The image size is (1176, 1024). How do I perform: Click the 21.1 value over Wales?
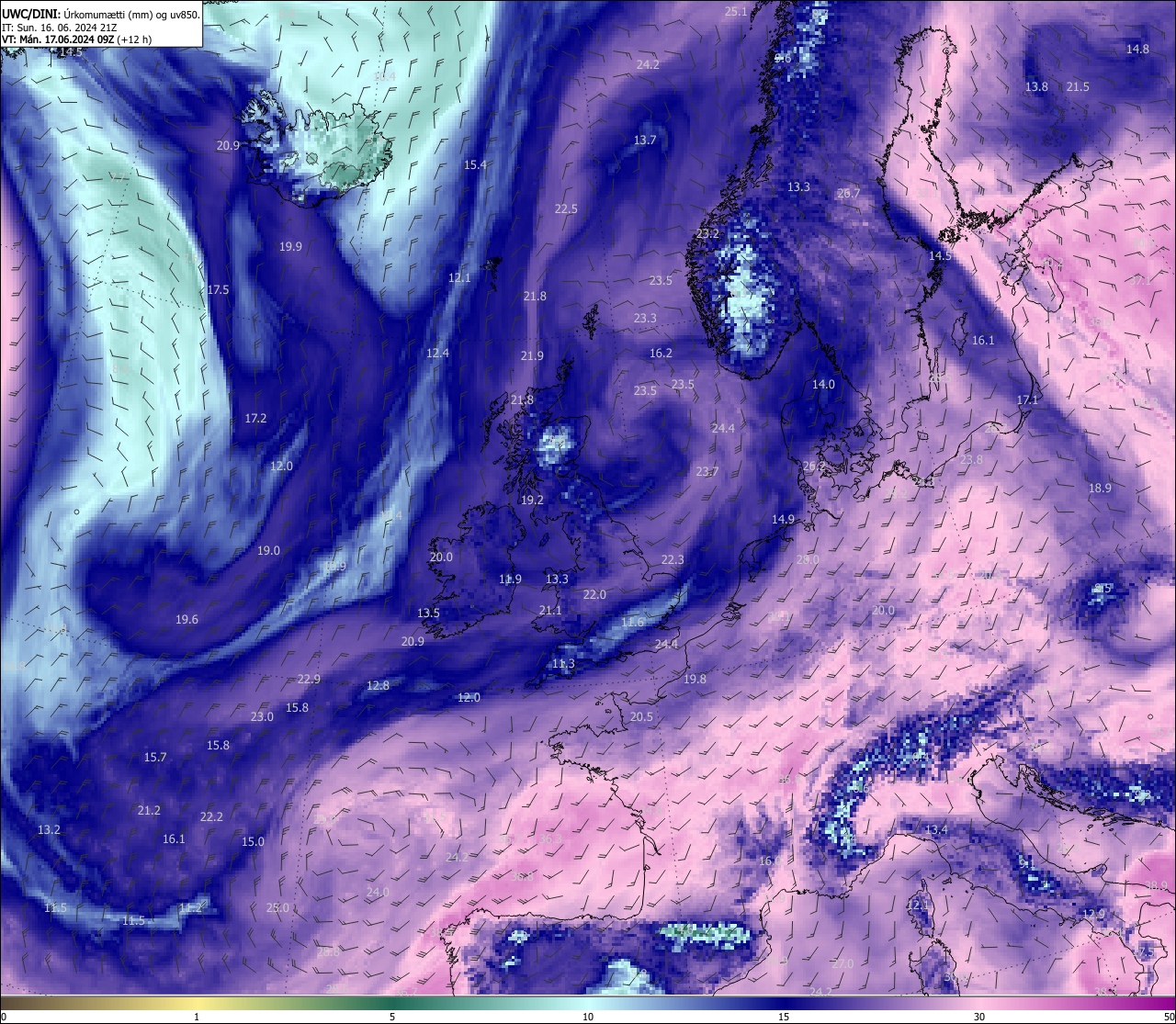coord(550,610)
